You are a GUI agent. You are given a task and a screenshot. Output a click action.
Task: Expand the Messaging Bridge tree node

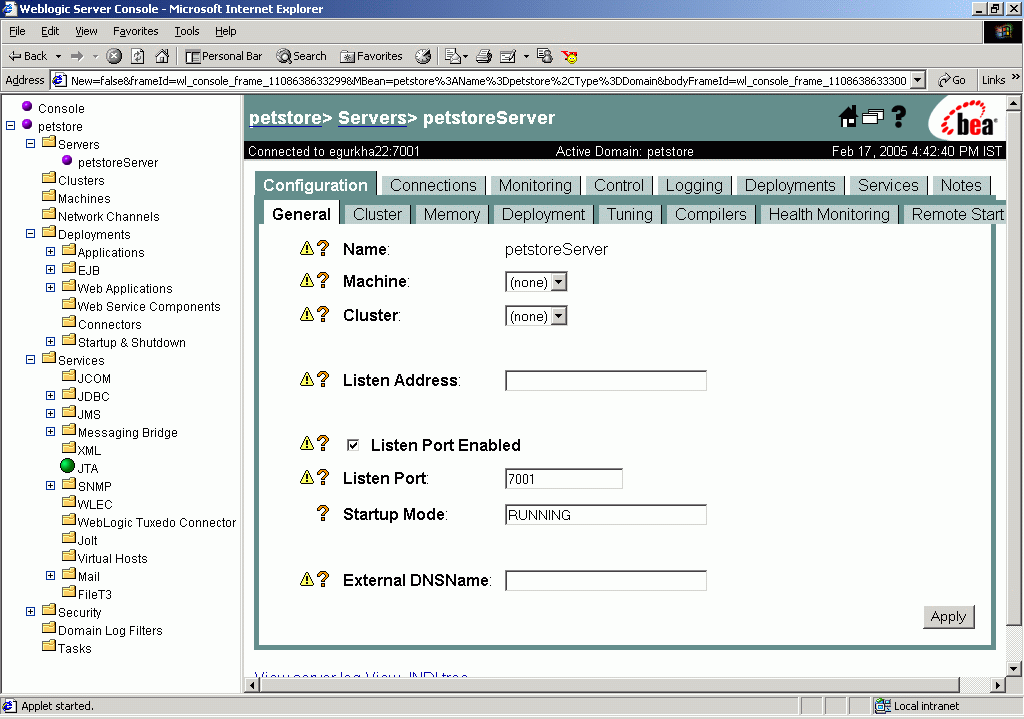pos(50,431)
